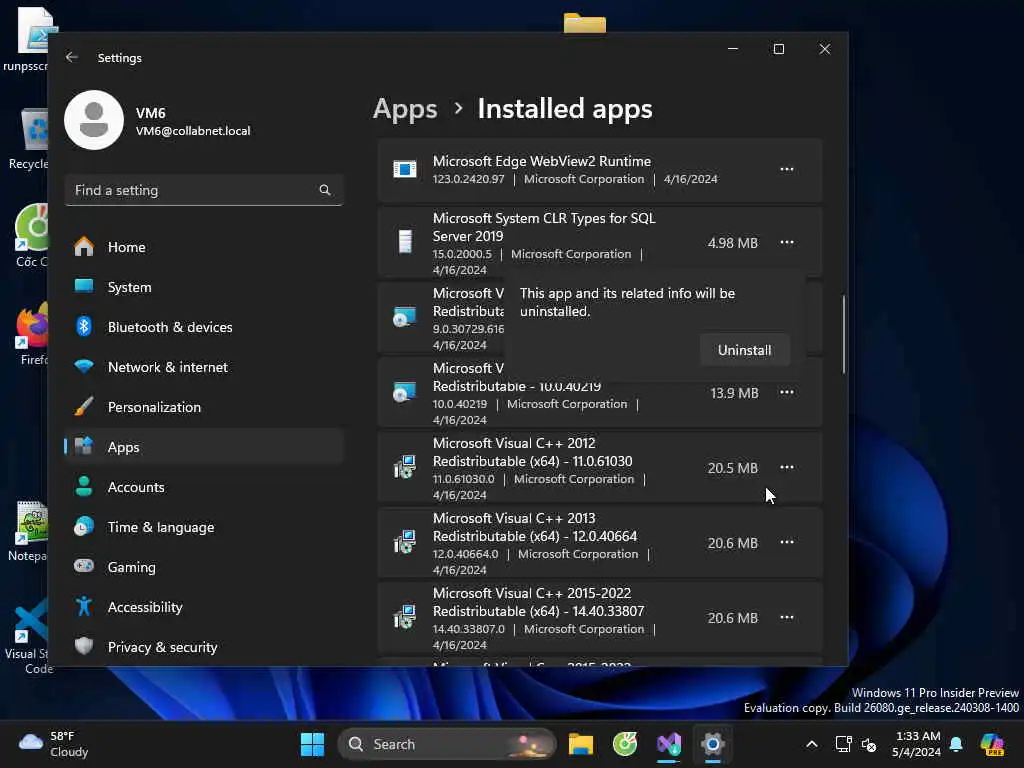Confirm with the Uninstall button
Viewport: 1024px width, 768px height.
click(744, 350)
